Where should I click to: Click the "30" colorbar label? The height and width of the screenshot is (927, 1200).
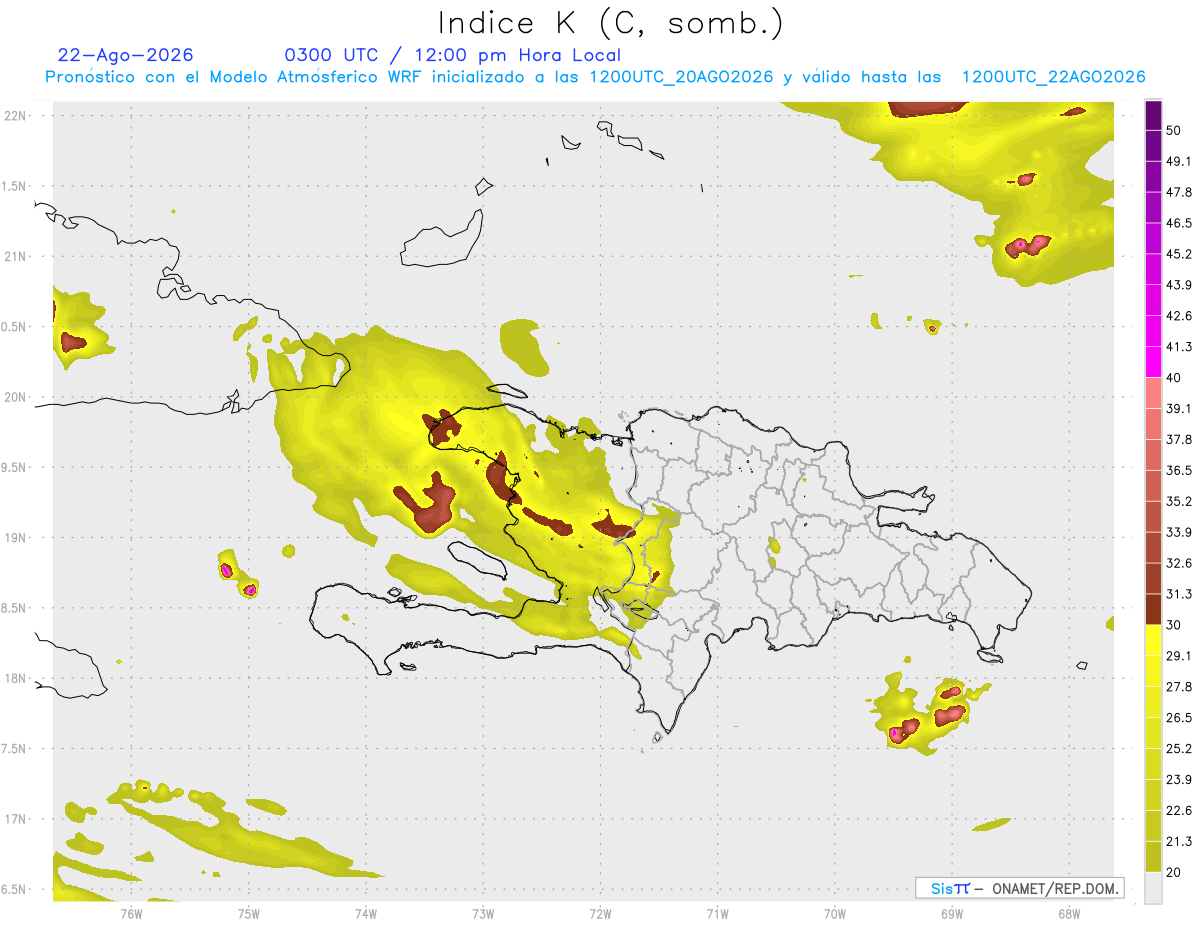tap(1174, 625)
